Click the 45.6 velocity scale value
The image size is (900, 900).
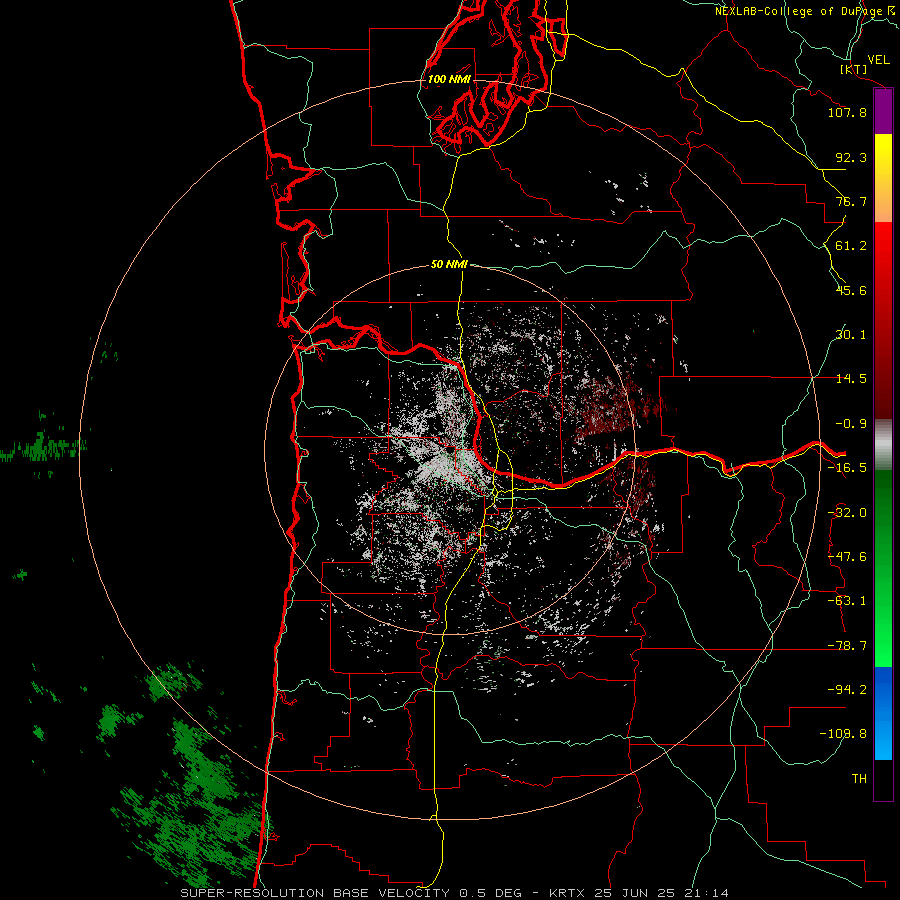tap(851, 290)
